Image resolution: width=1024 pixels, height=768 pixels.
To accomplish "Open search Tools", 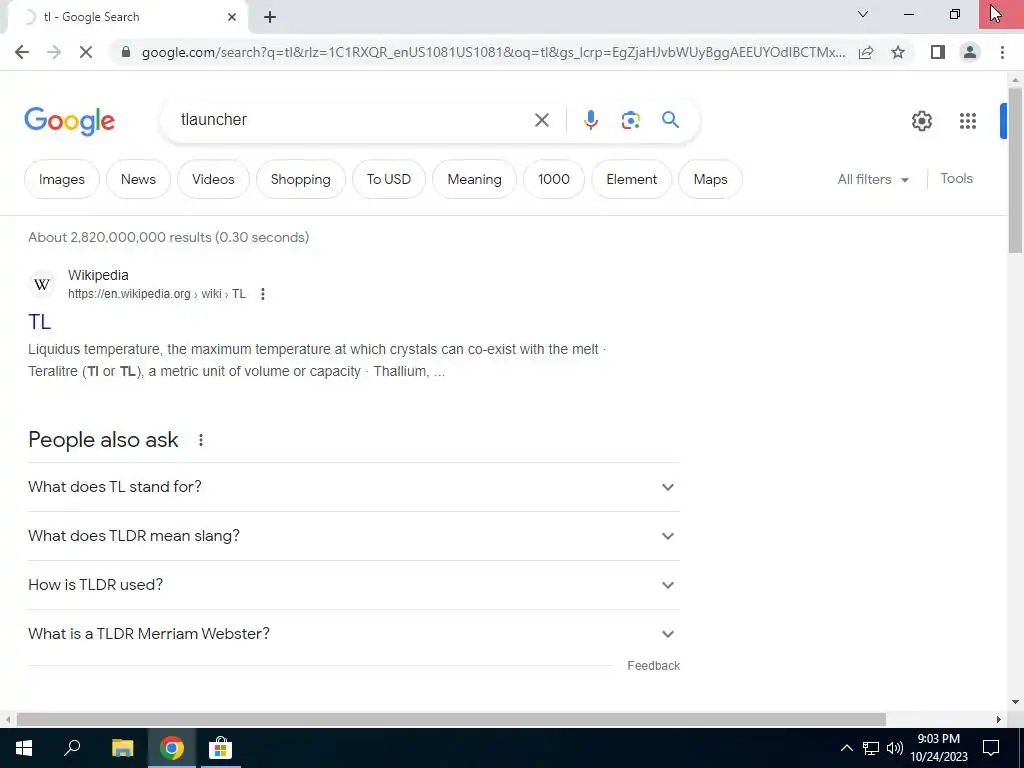I will click(956, 178).
